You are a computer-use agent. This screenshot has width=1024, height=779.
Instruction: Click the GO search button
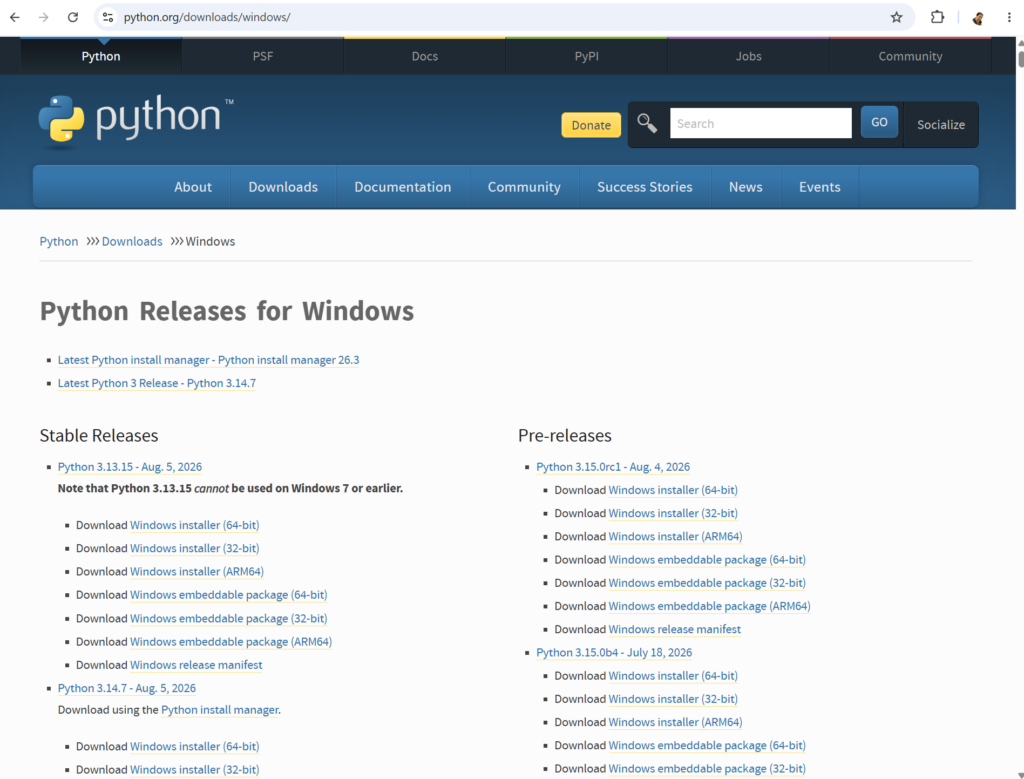[x=879, y=122]
